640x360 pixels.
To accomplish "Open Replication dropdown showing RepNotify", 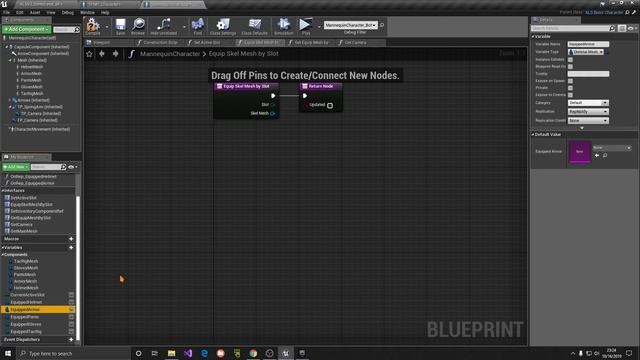I will pyautogui.click(x=588, y=111).
